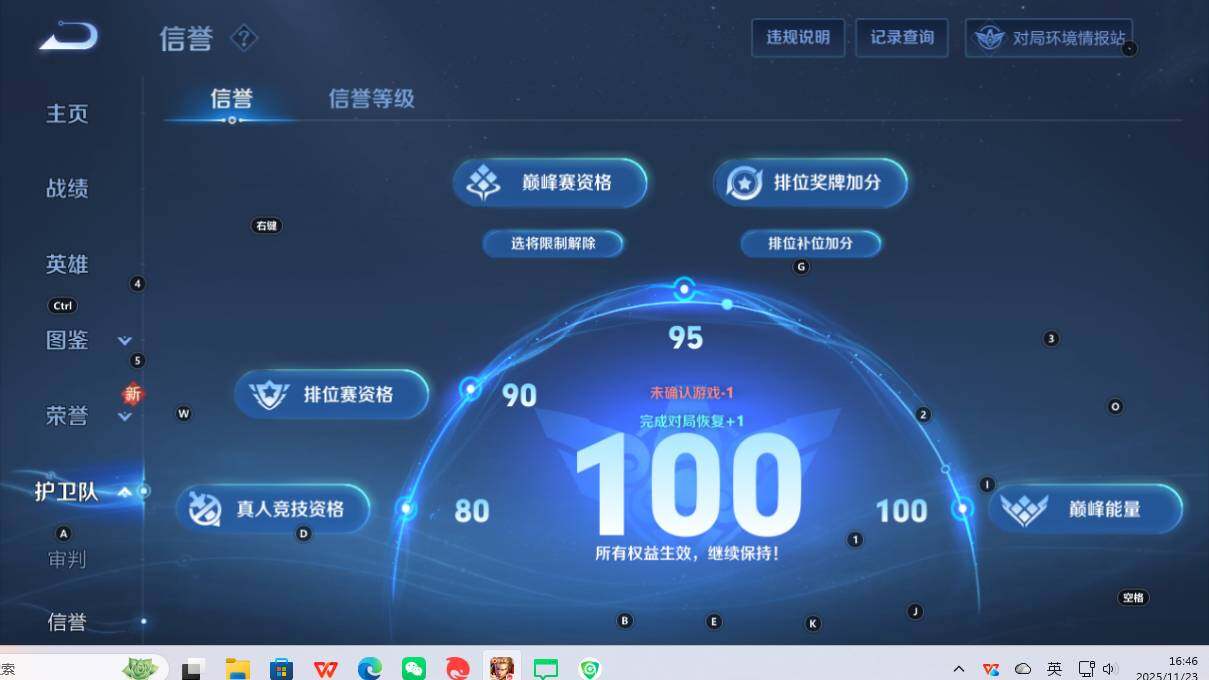Open the volume speaker tray icon
1209x680 pixels.
coord(1109,669)
